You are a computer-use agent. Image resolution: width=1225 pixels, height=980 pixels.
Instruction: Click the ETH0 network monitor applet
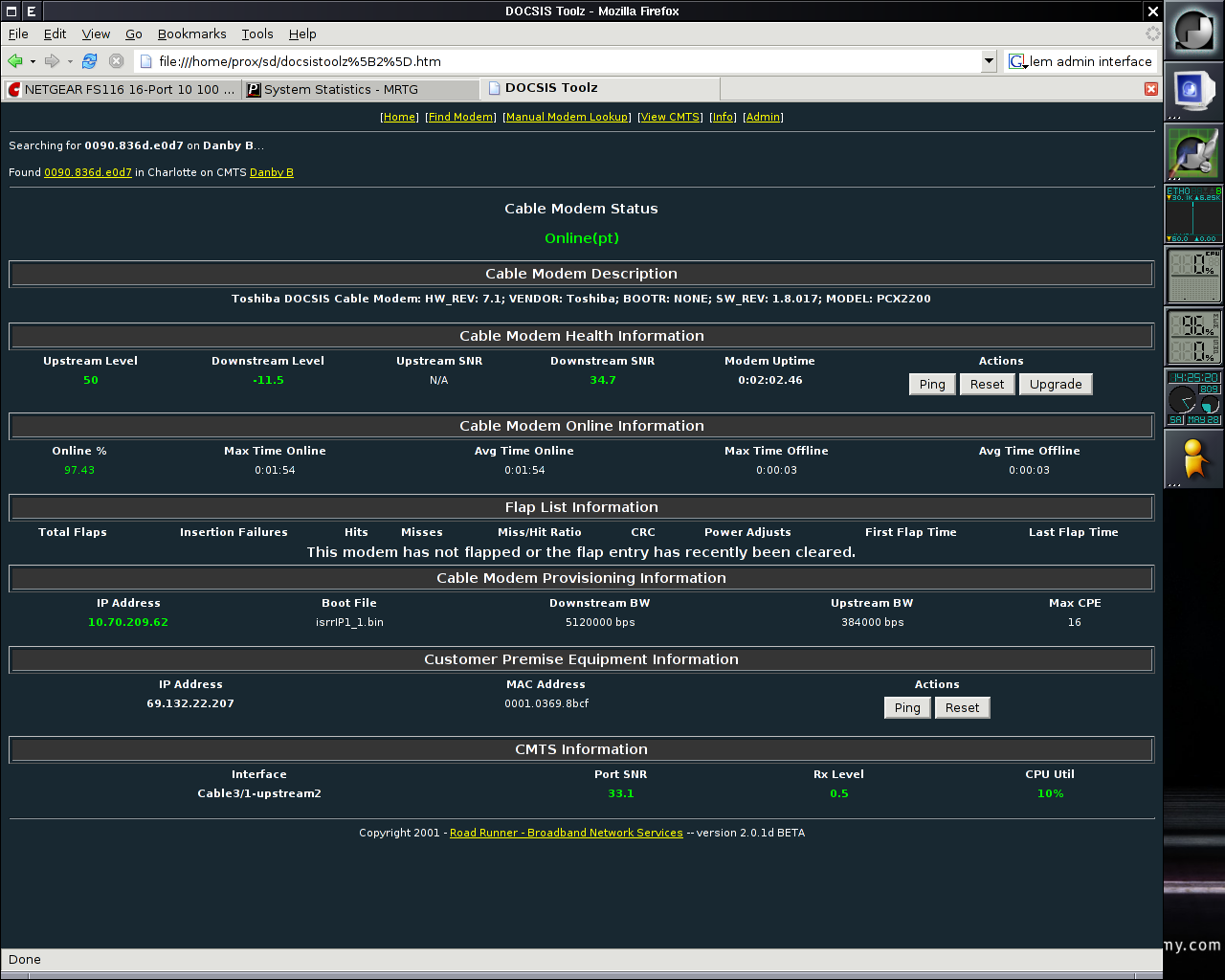click(1193, 213)
